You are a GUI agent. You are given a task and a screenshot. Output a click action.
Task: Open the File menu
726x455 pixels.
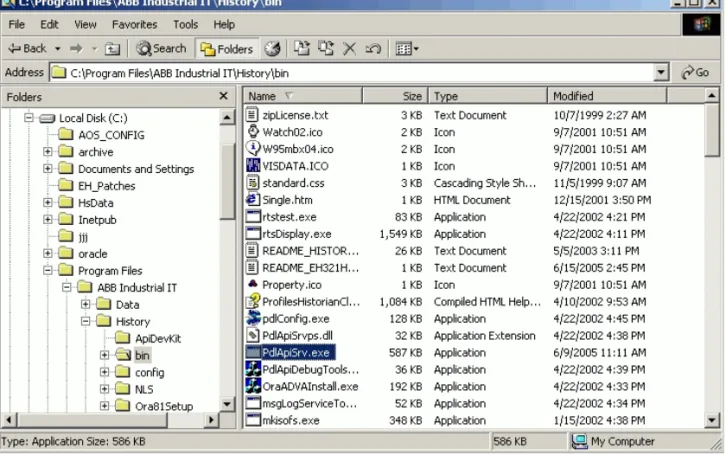(x=17, y=24)
